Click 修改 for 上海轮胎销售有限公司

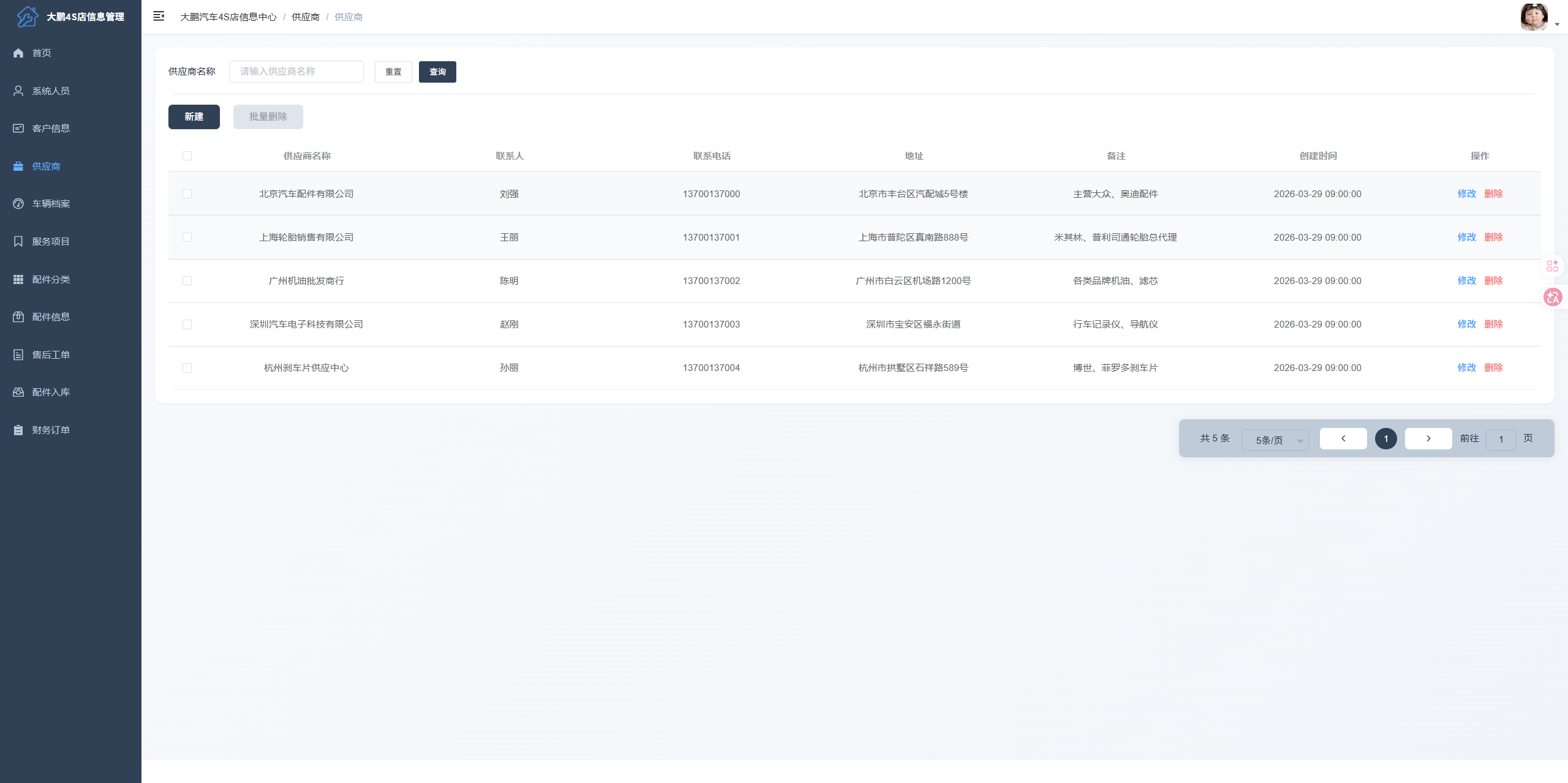[x=1467, y=238]
